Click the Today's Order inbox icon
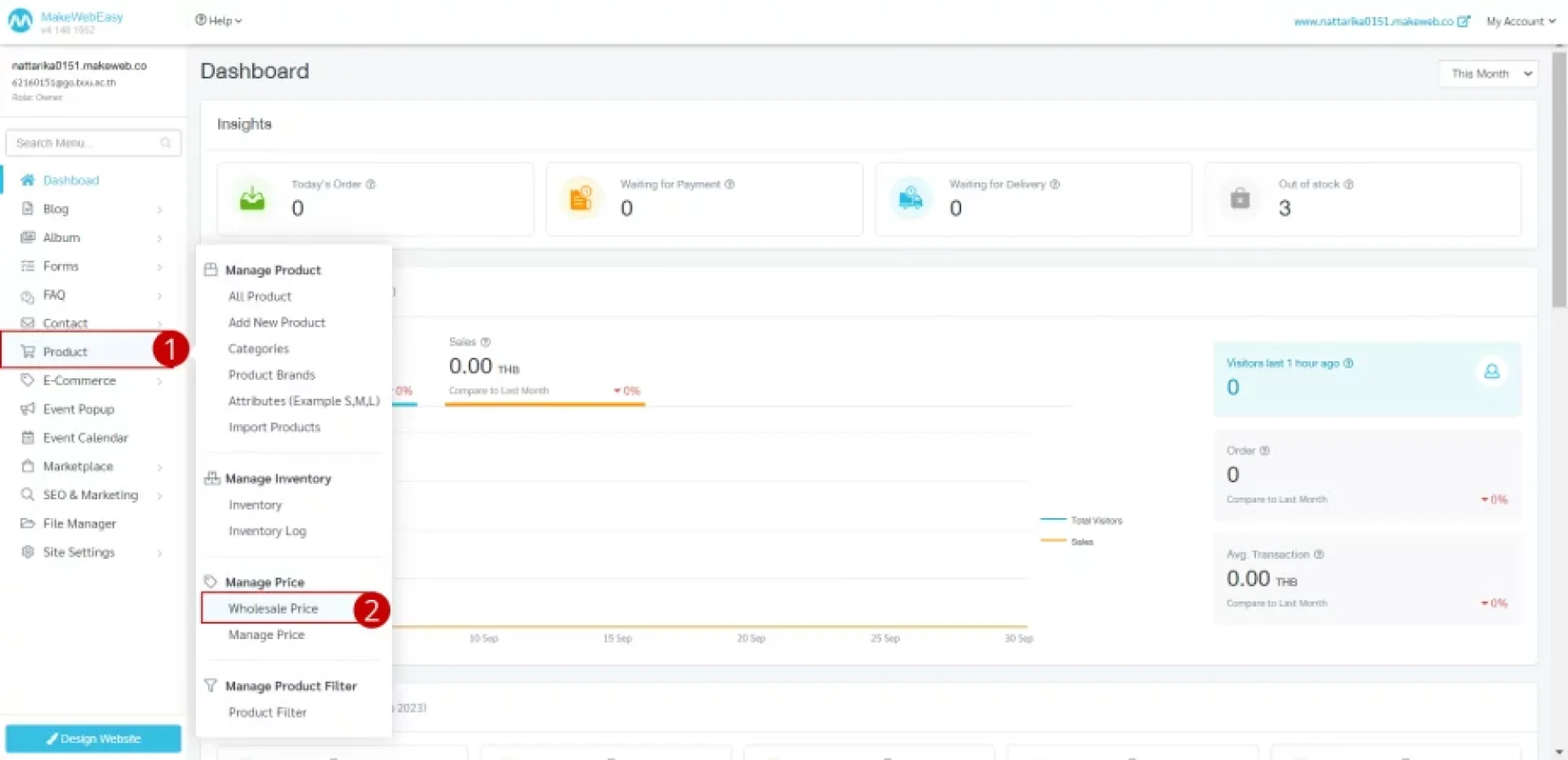The image size is (1568, 760). [252, 199]
